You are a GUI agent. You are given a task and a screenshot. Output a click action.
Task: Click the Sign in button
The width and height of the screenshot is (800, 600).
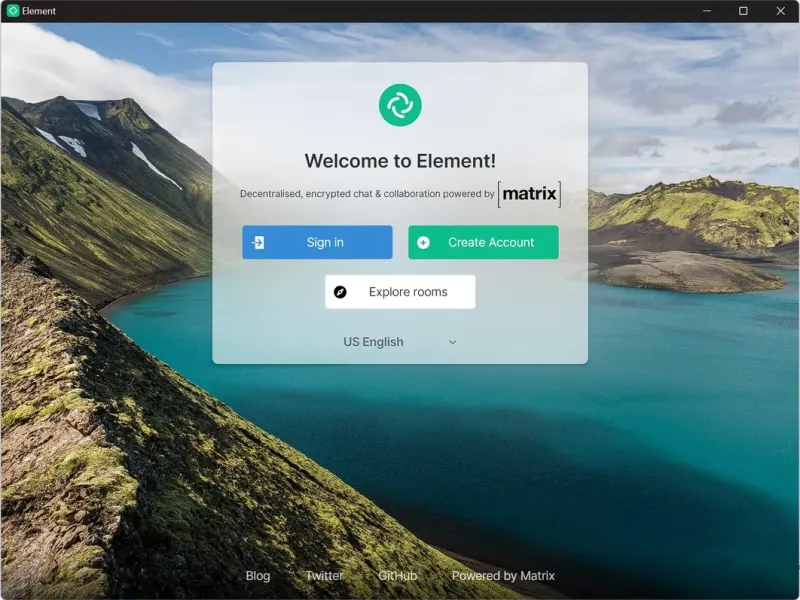pos(317,242)
